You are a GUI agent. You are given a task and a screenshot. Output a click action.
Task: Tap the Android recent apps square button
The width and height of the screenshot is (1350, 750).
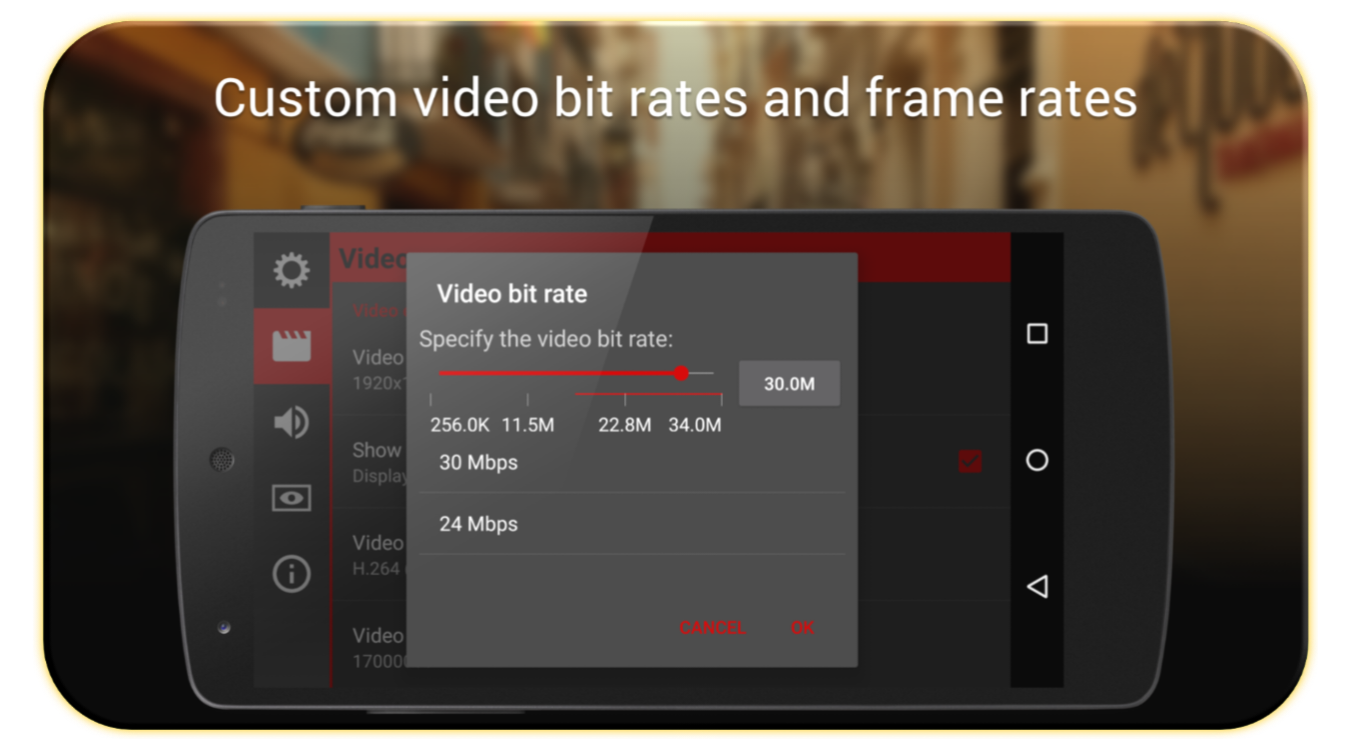point(1037,334)
